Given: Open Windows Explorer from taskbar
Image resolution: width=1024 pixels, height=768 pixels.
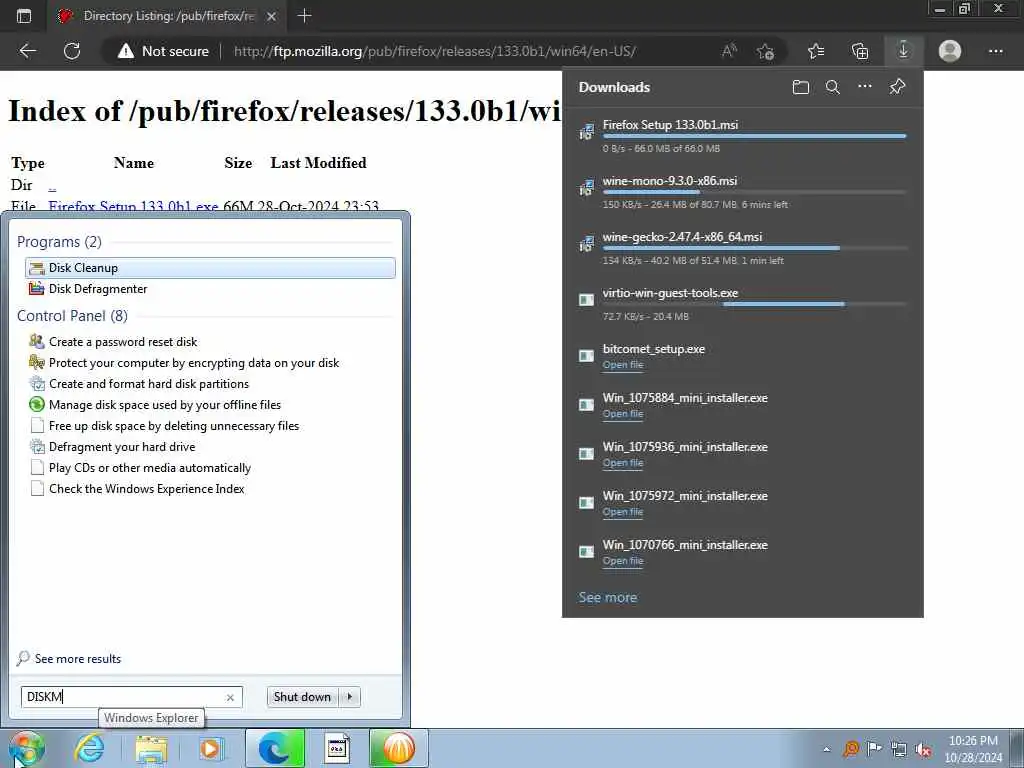Looking at the screenshot, I should [x=152, y=748].
